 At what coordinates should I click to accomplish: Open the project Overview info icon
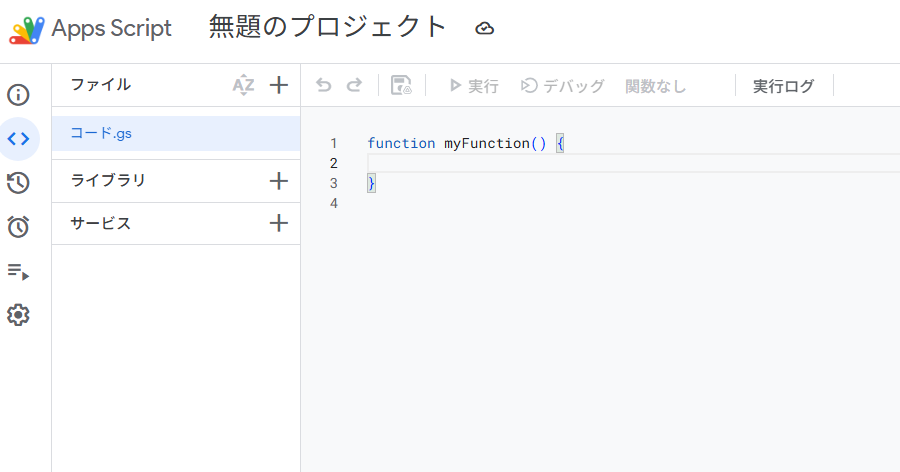pyautogui.click(x=18, y=95)
